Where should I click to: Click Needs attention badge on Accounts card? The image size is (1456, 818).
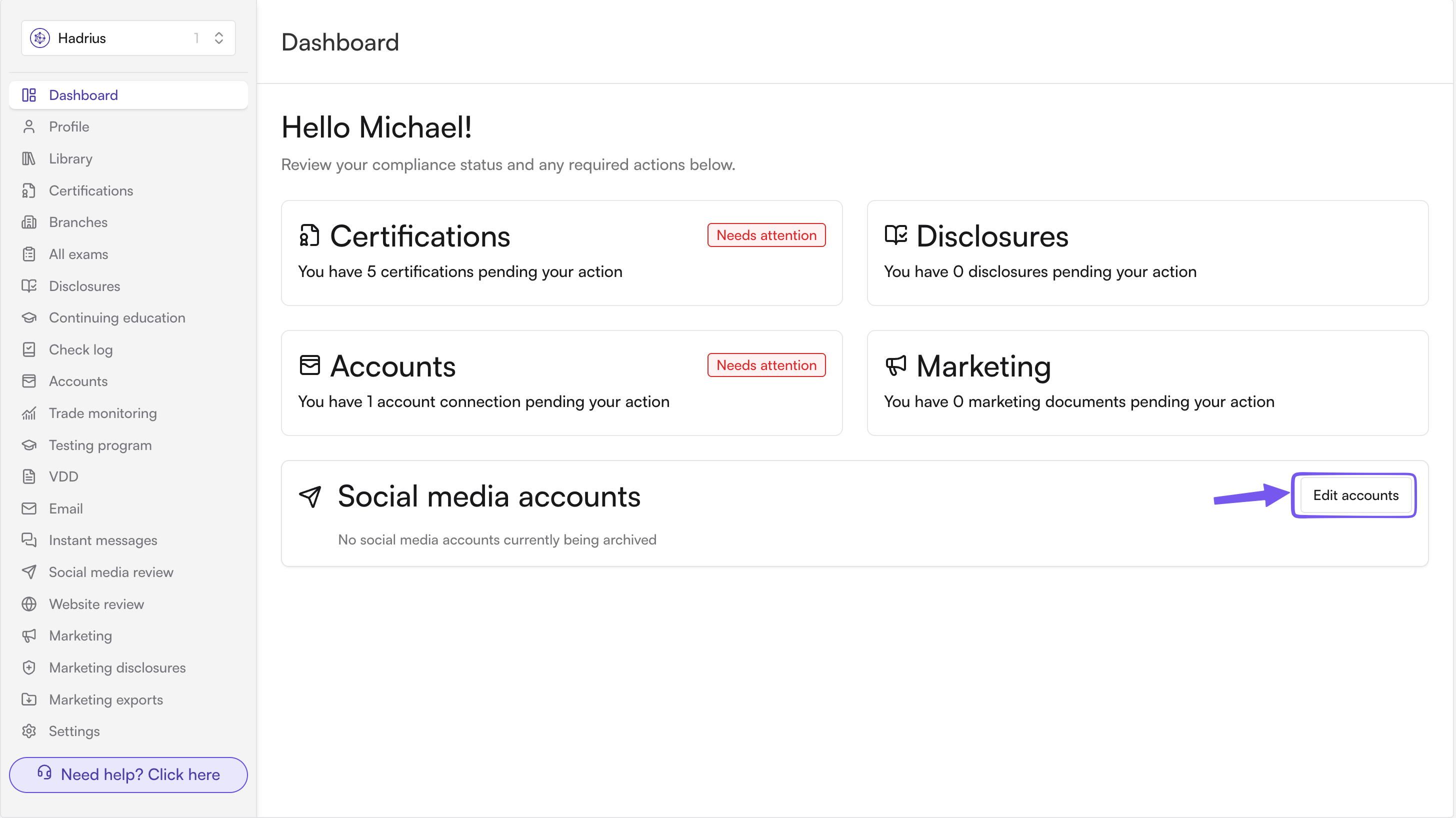click(766, 365)
